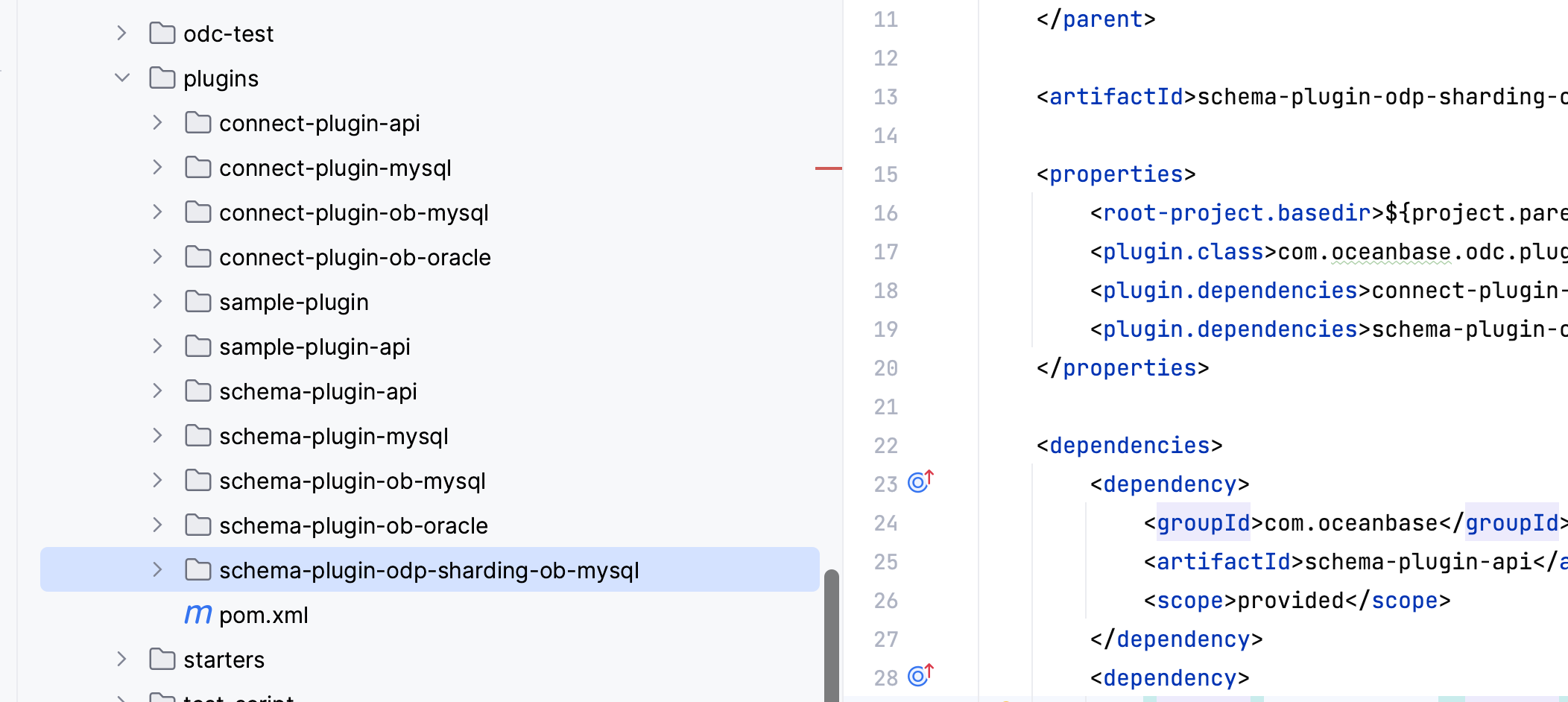Expand the schema-plugin-odp-sharding-ob-mysql node
Viewport: 1568px width, 702px height.
point(157,570)
